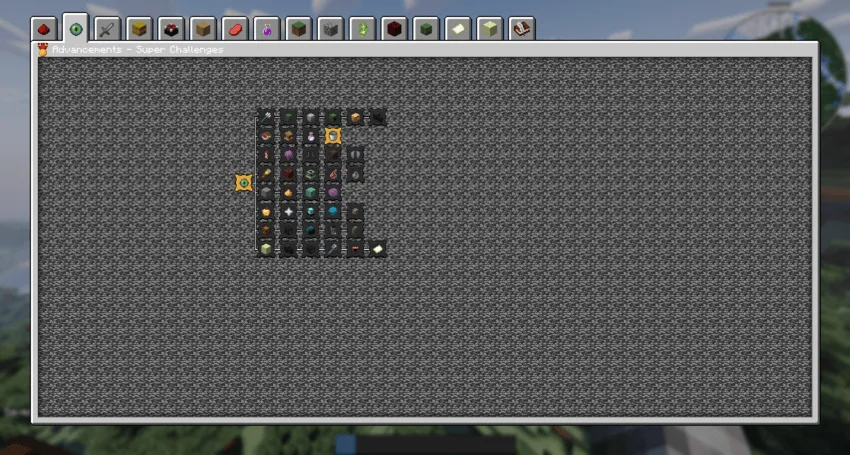
Task: Click the diamond helmet advancement
Action: pyautogui.click(x=311, y=212)
